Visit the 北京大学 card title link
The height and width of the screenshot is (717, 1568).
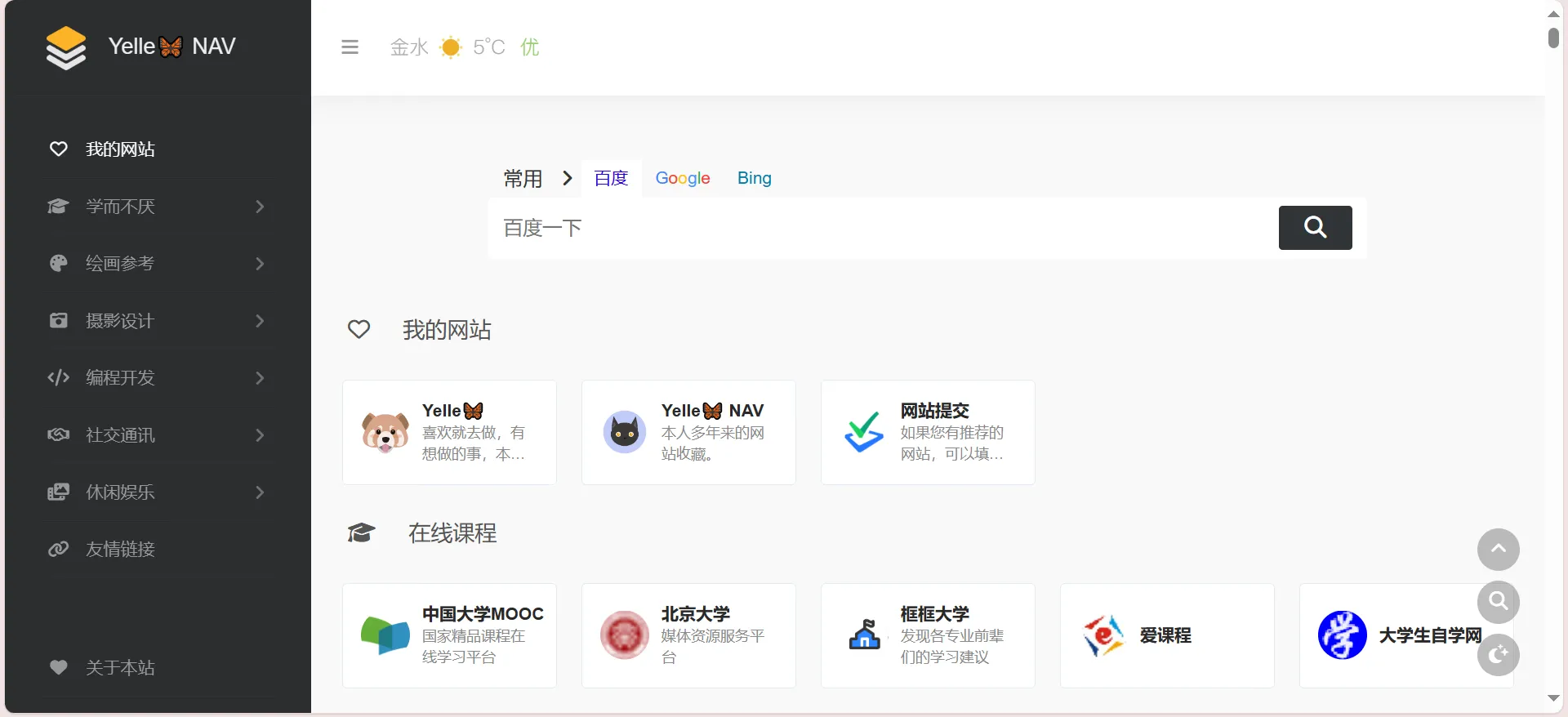pyautogui.click(x=695, y=613)
